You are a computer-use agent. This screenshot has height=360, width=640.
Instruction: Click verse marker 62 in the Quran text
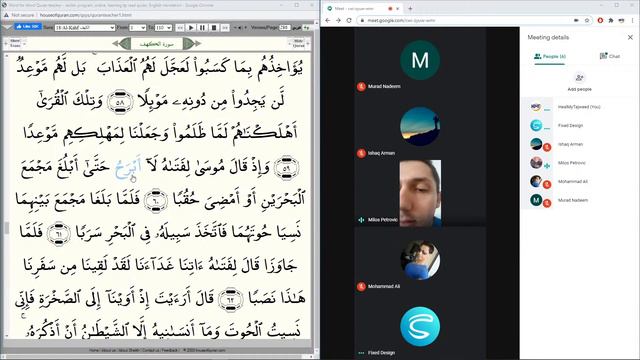coord(230,300)
